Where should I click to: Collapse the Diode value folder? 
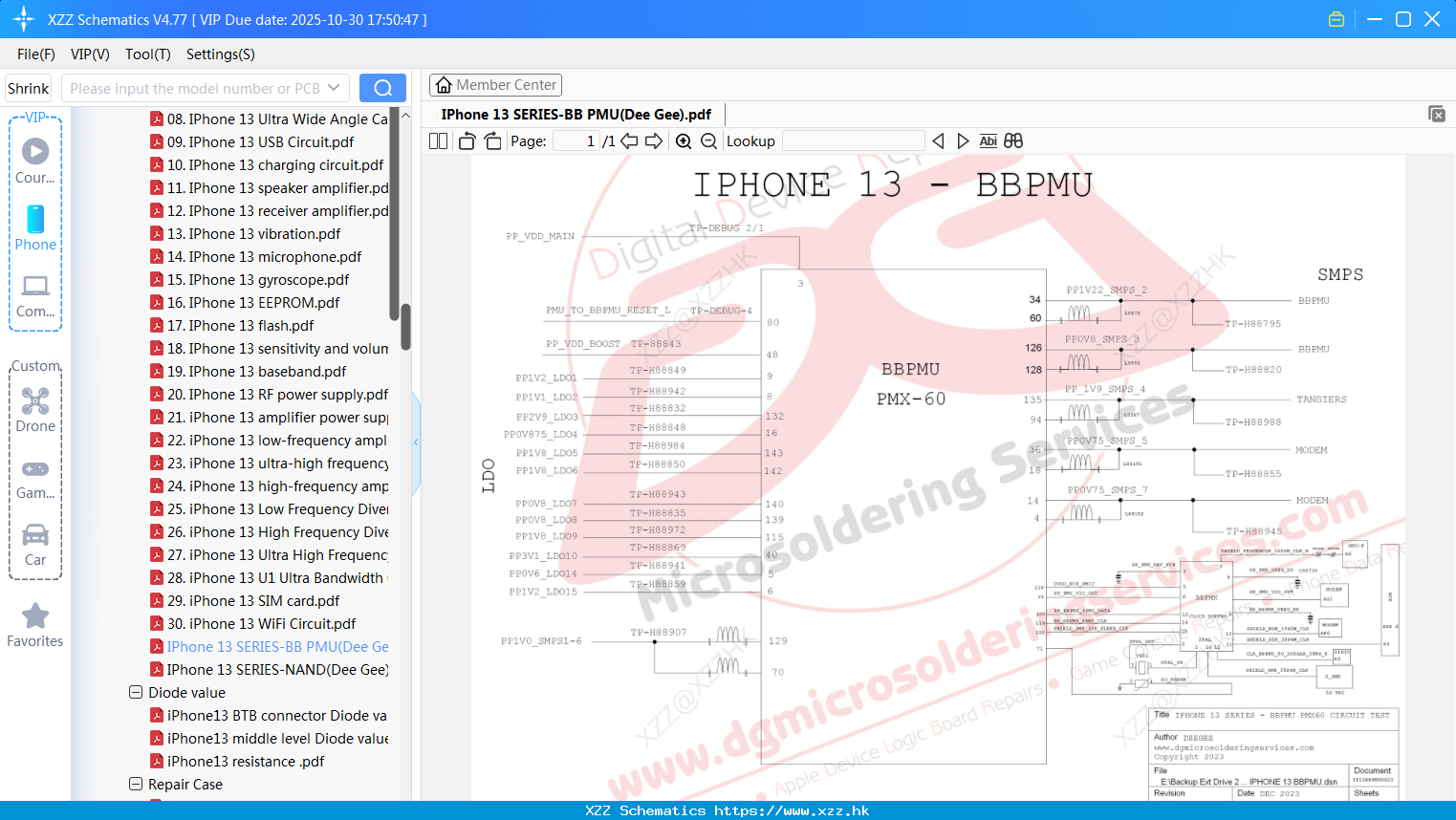(136, 692)
